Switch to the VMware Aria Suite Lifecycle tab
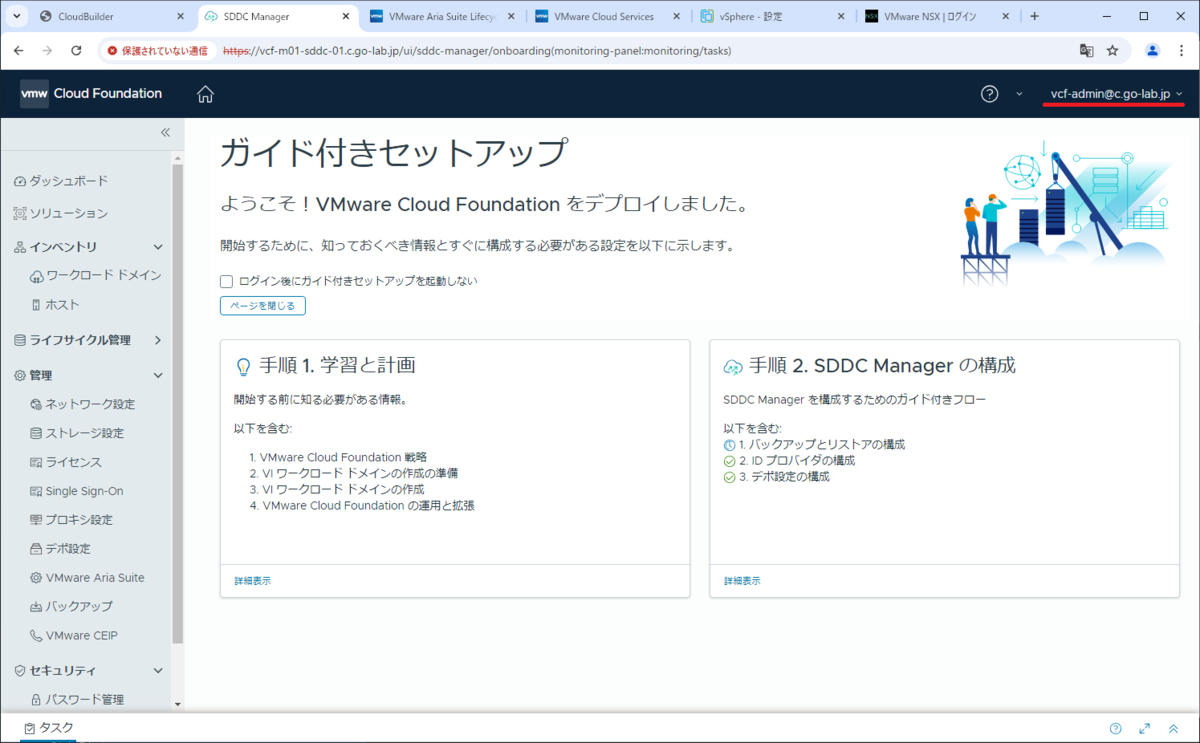This screenshot has height=743, width=1200. [441, 16]
